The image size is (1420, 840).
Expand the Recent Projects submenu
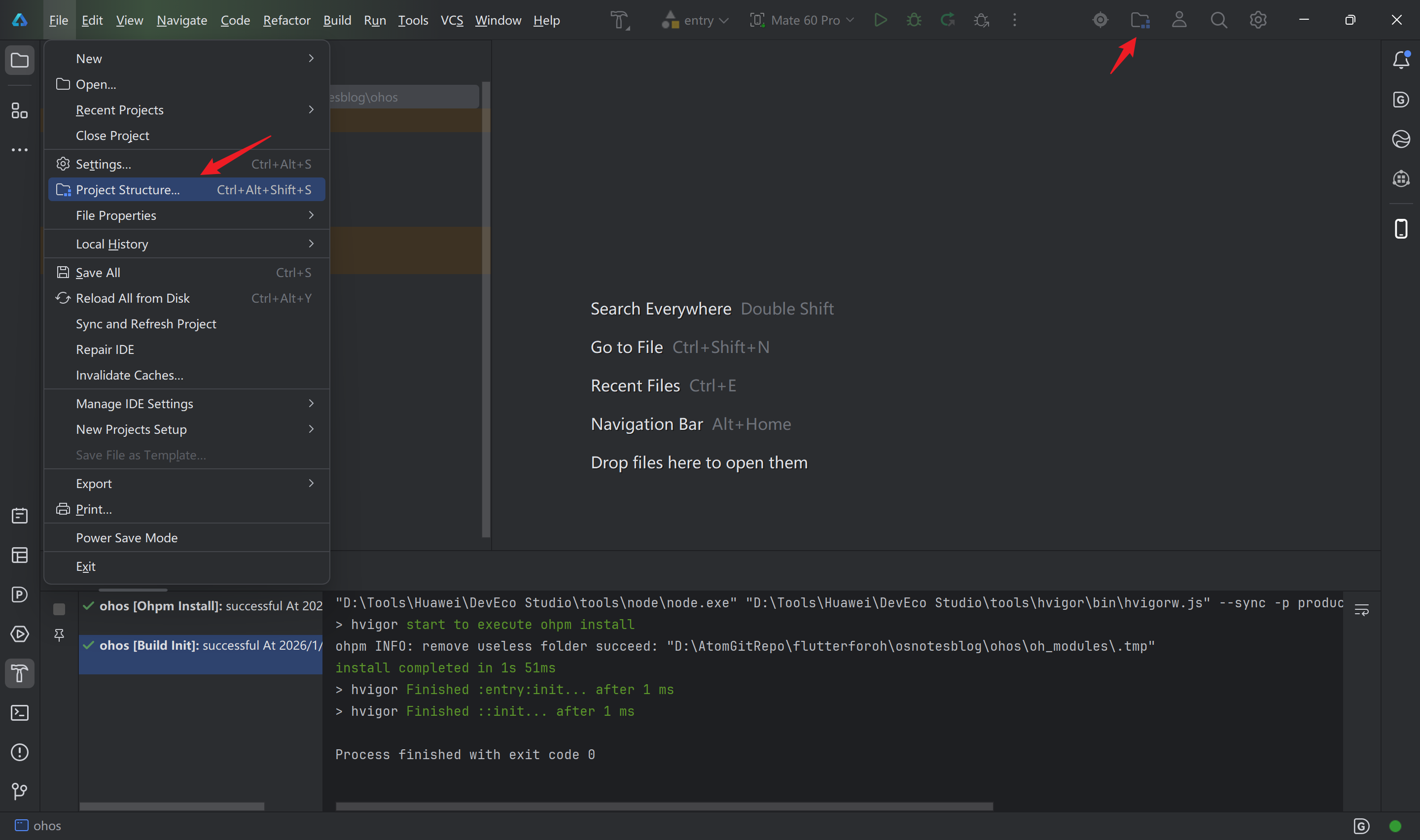coord(187,110)
